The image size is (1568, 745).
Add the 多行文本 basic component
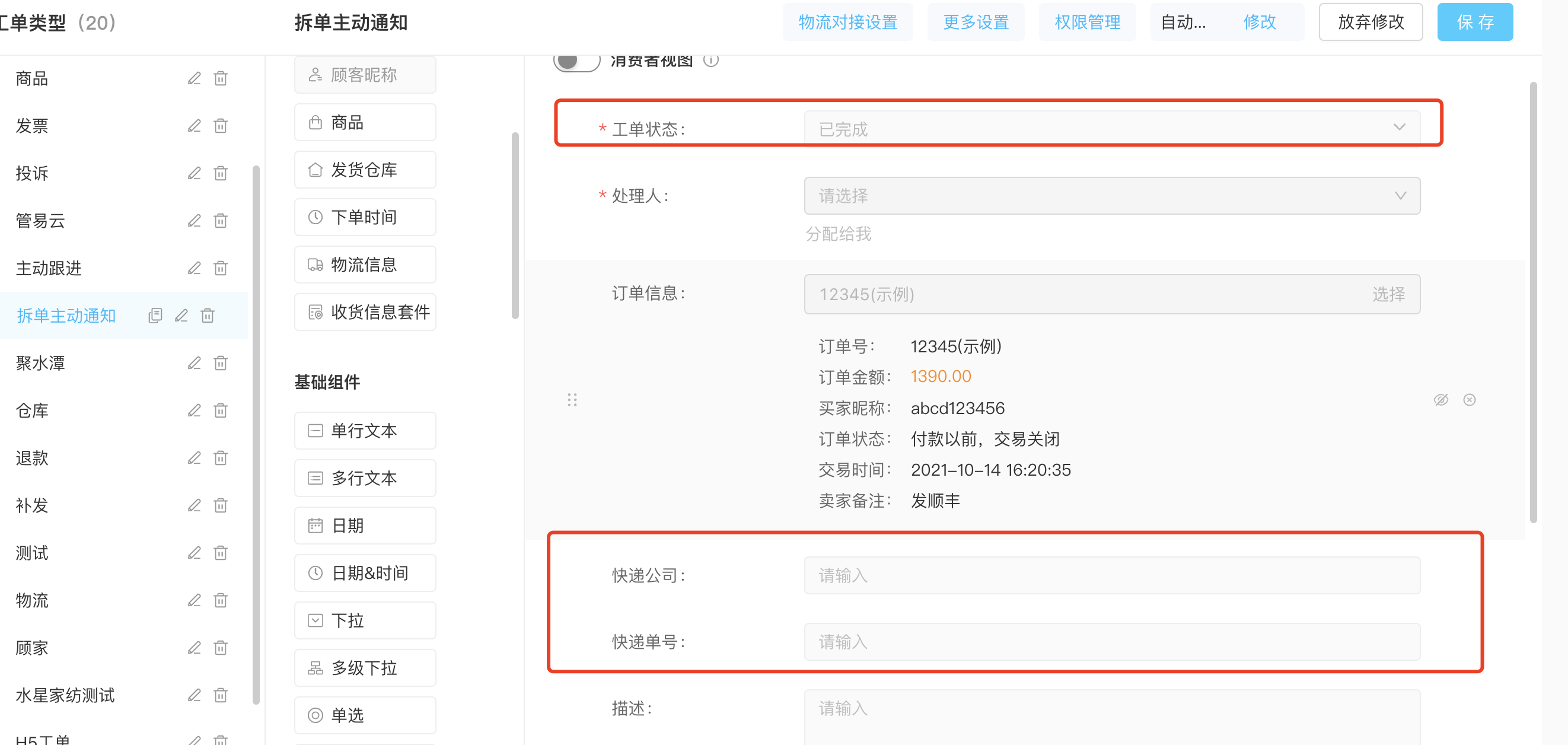(x=365, y=479)
